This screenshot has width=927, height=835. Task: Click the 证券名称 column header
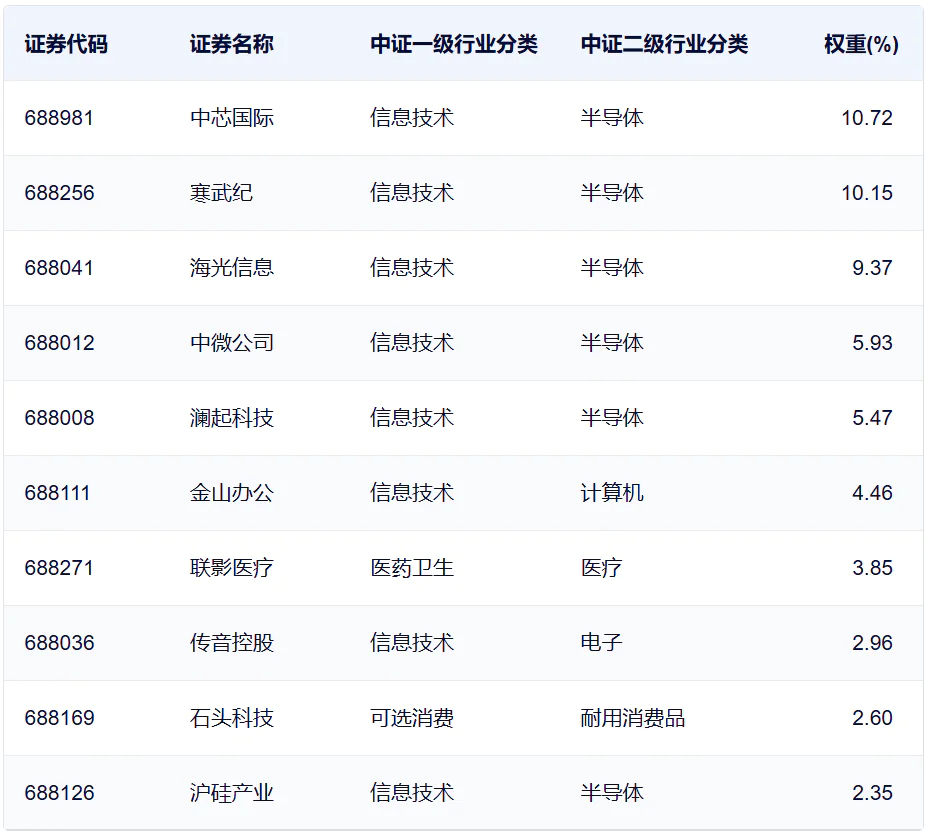(x=231, y=45)
